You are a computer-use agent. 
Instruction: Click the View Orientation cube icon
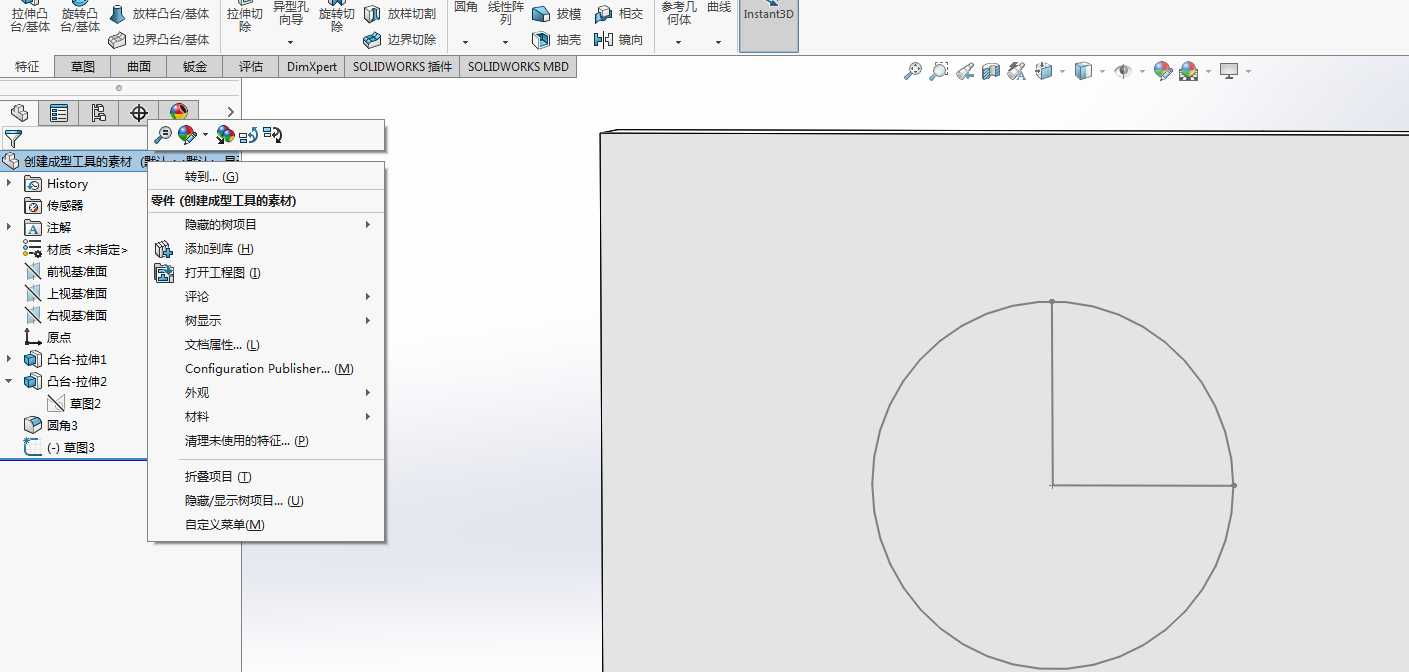click(x=1044, y=71)
